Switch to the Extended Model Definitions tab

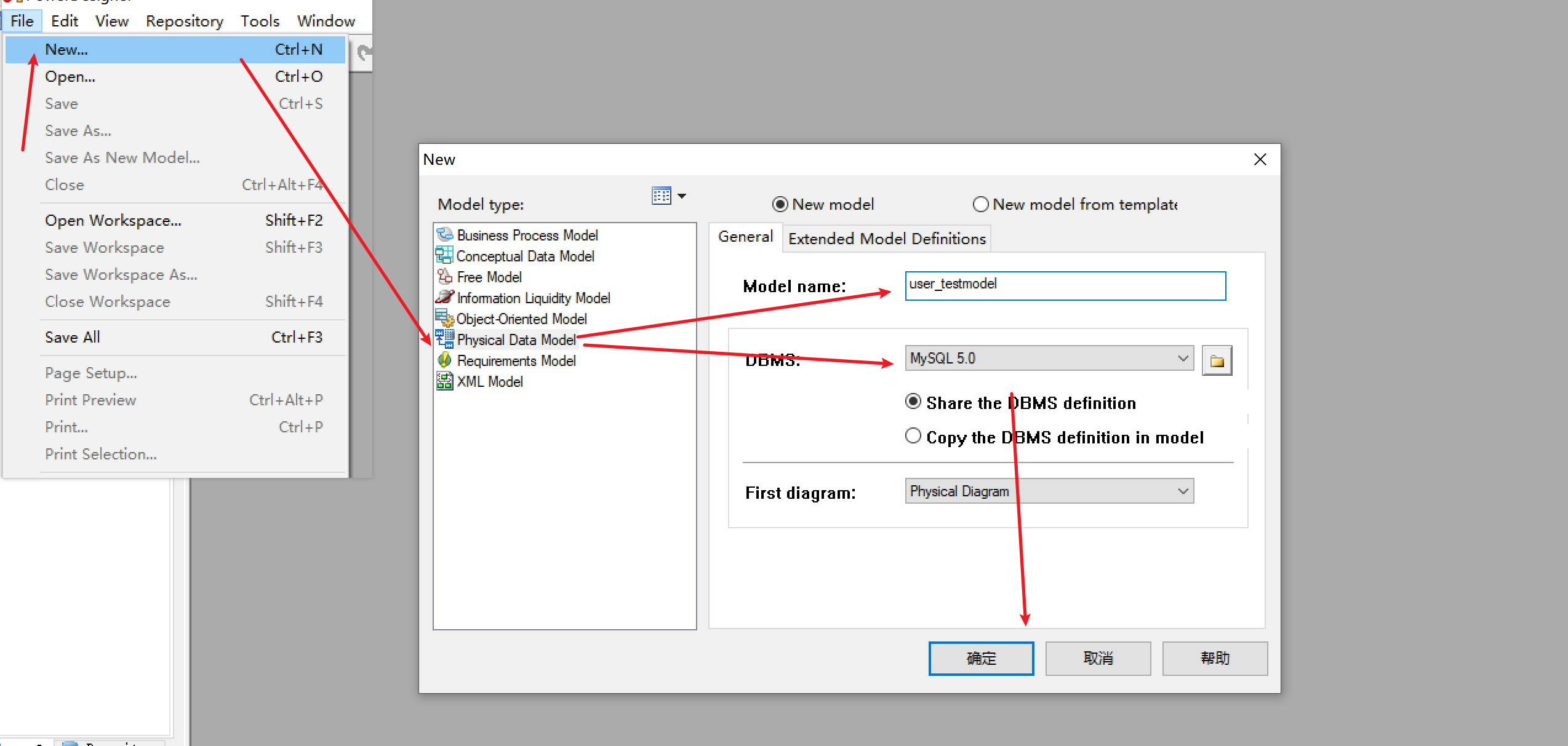point(886,239)
